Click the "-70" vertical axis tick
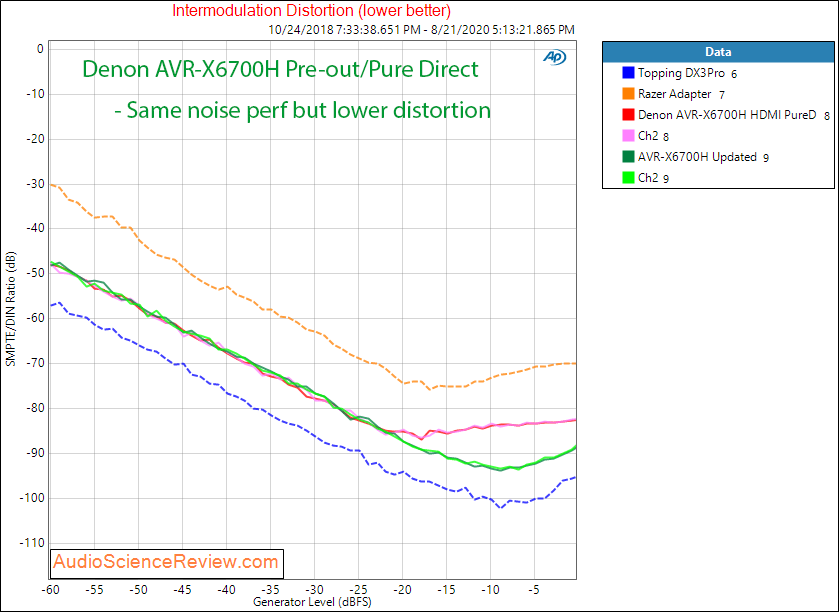 pyautogui.click(x=35, y=364)
